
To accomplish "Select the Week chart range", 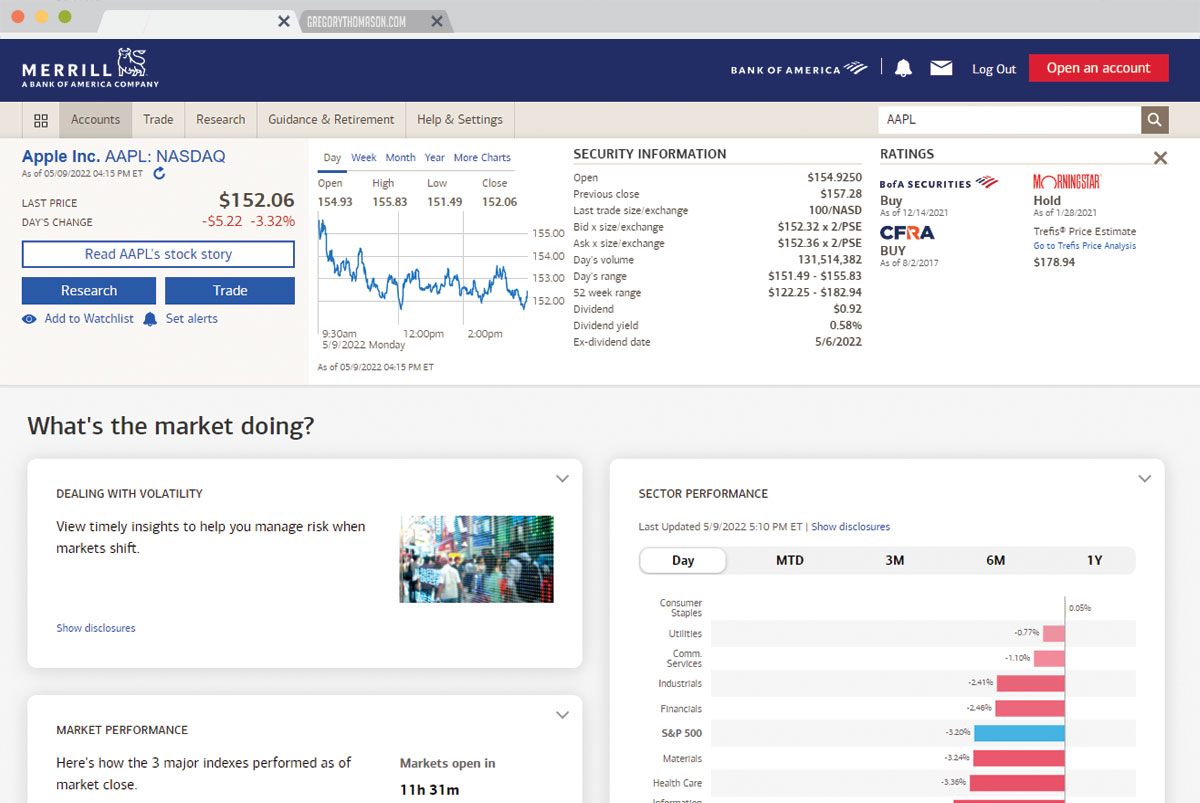I will [x=364, y=158].
